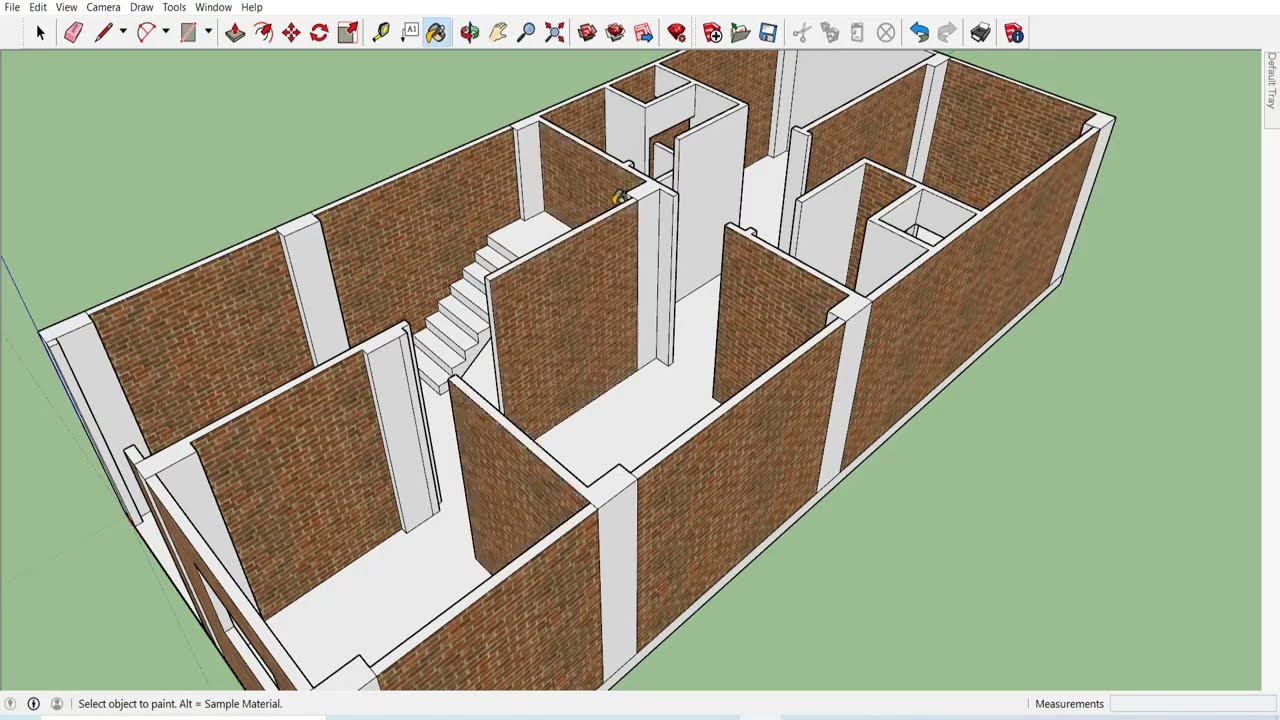
Task: Click the Zoom Extents tool
Action: point(554,33)
